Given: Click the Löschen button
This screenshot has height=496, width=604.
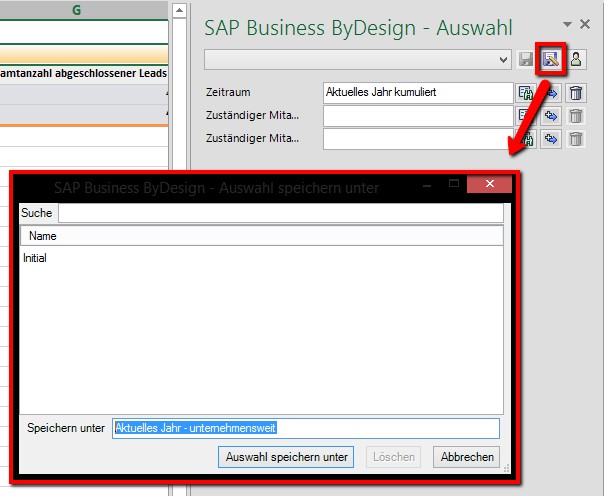Looking at the screenshot, I should coord(394,457).
